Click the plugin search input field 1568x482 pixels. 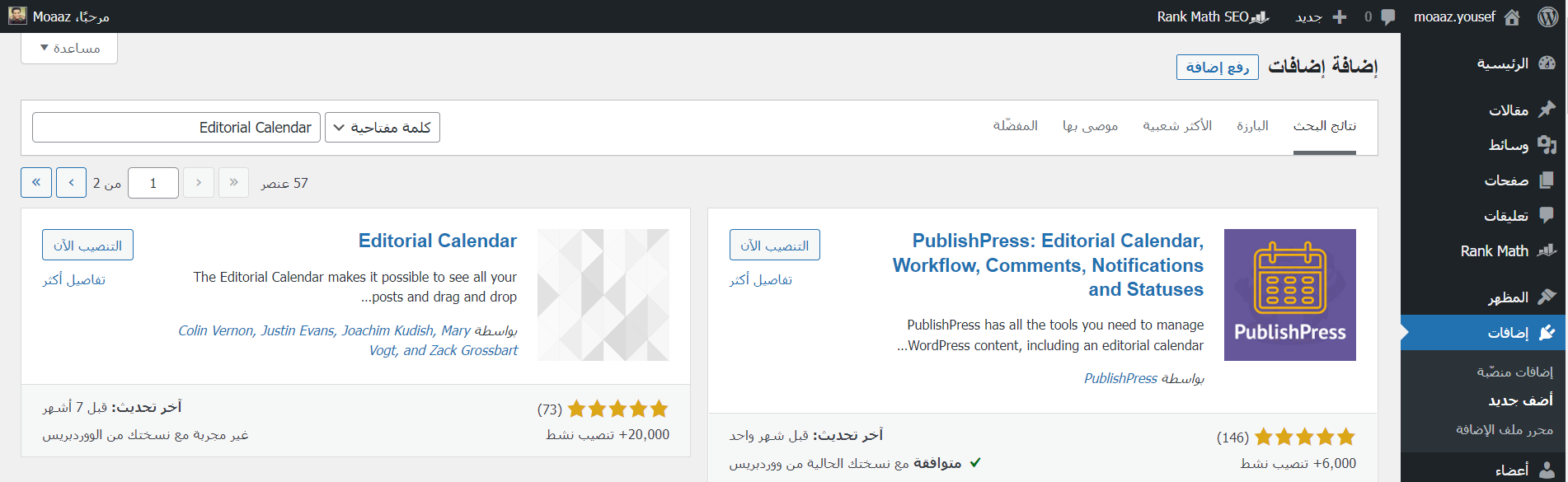[x=176, y=128]
